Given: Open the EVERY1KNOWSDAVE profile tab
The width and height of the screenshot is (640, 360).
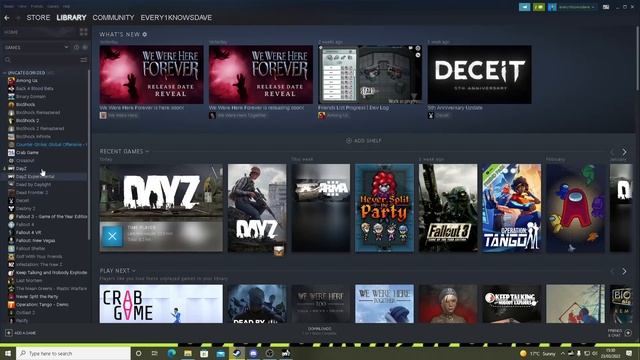Looking at the screenshot, I should [x=176, y=18].
